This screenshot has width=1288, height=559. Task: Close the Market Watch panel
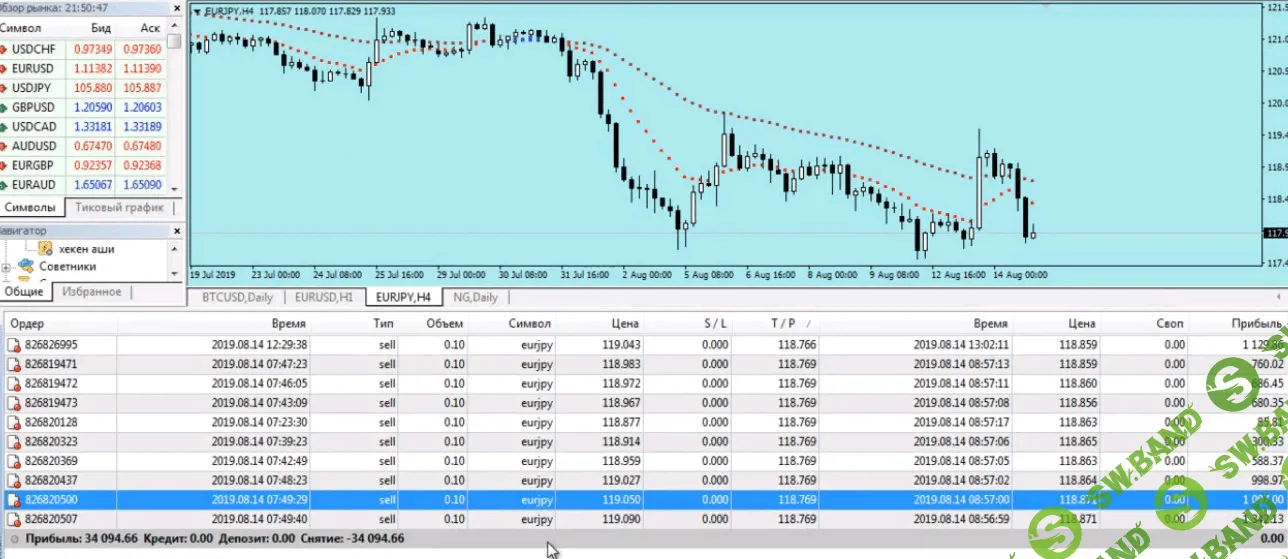177,6
